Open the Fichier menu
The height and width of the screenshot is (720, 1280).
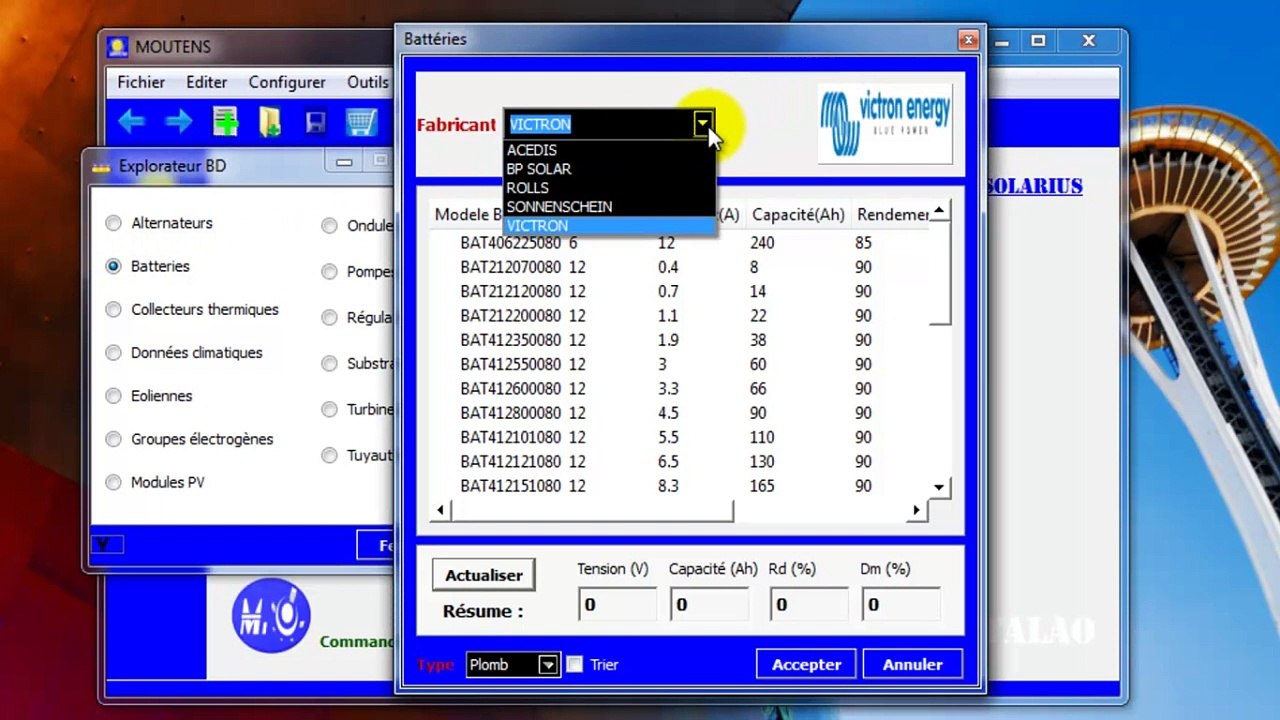(141, 82)
